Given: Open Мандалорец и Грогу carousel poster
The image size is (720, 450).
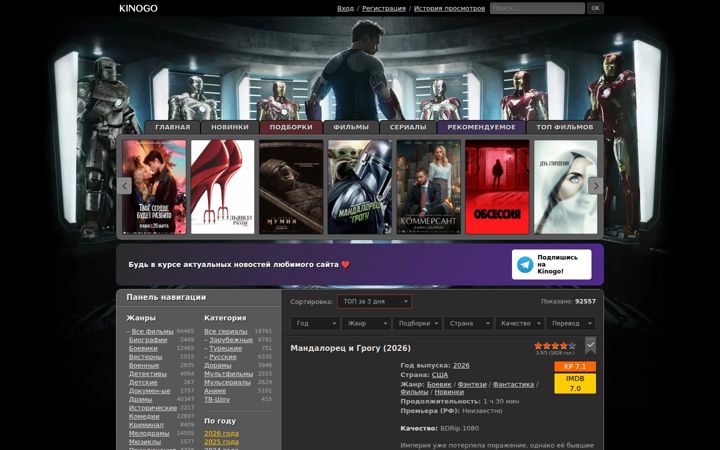Looking at the screenshot, I should click(360, 187).
